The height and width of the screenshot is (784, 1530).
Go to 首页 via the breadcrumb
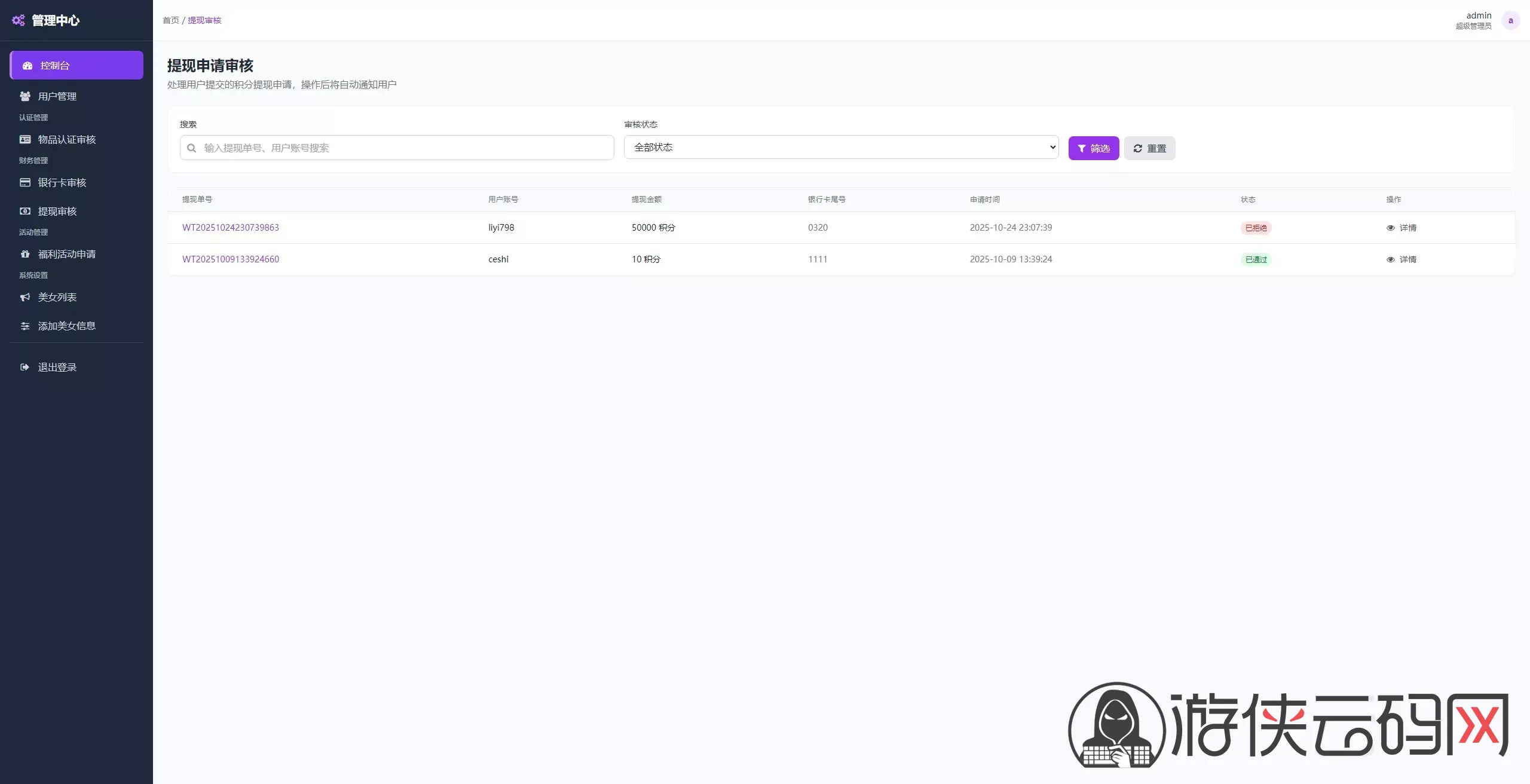coord(171,20)
